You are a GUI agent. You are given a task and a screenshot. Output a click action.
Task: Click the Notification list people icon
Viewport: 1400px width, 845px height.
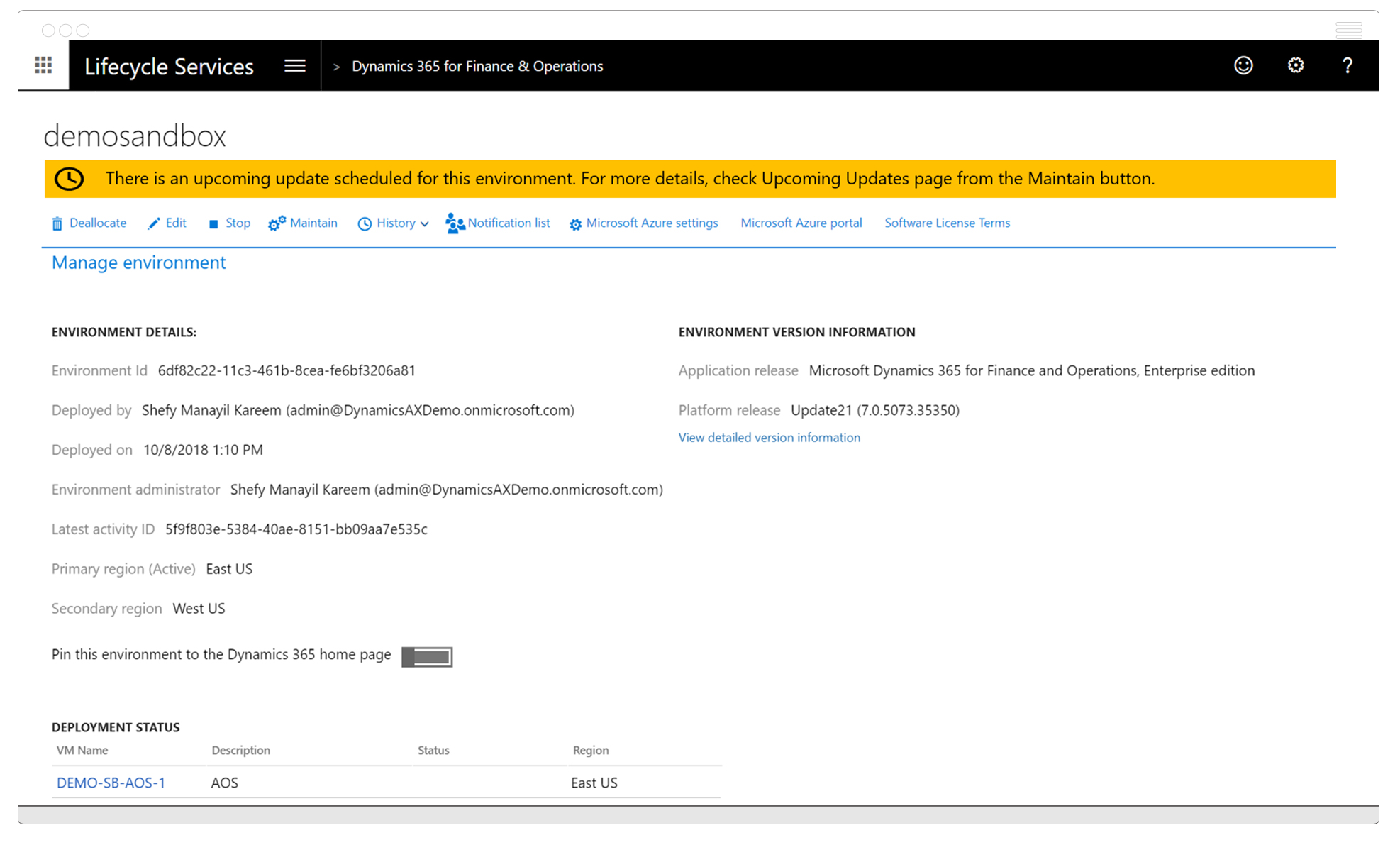click(454, 222)
